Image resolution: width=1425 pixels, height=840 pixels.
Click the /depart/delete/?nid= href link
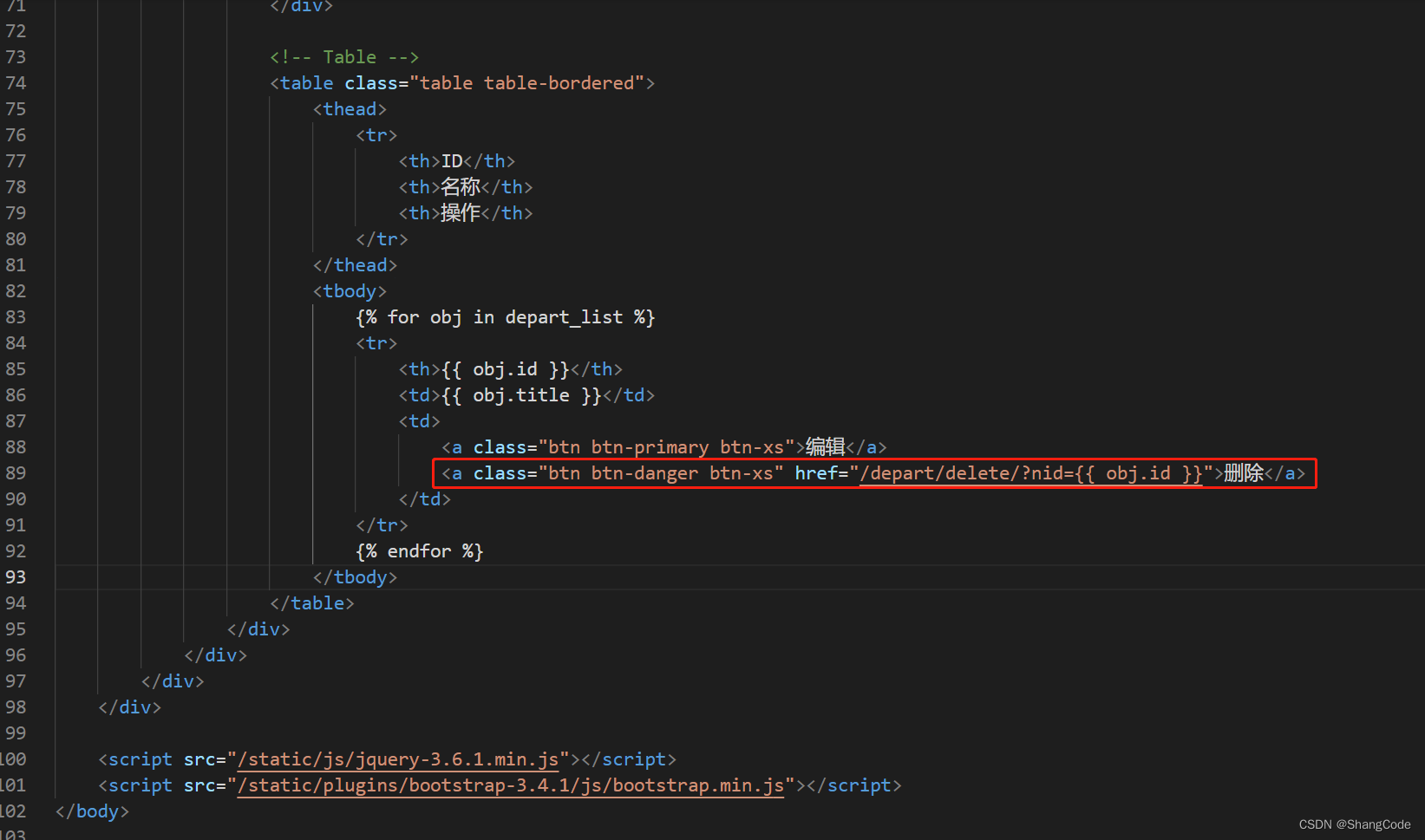coord(1031,473)
